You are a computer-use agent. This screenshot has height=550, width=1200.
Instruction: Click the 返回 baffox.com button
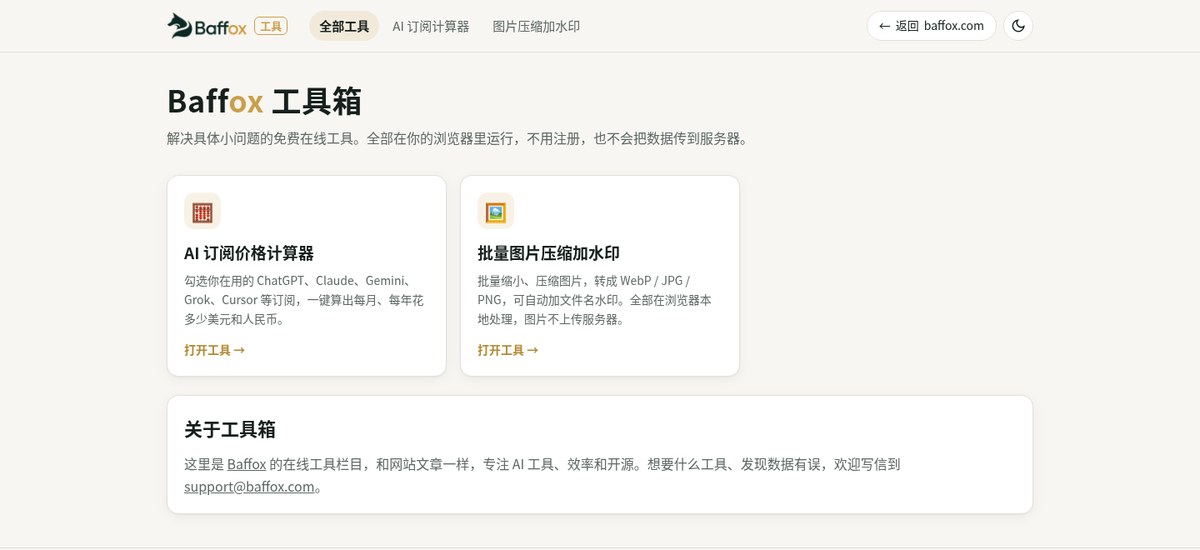coord(931,26)
